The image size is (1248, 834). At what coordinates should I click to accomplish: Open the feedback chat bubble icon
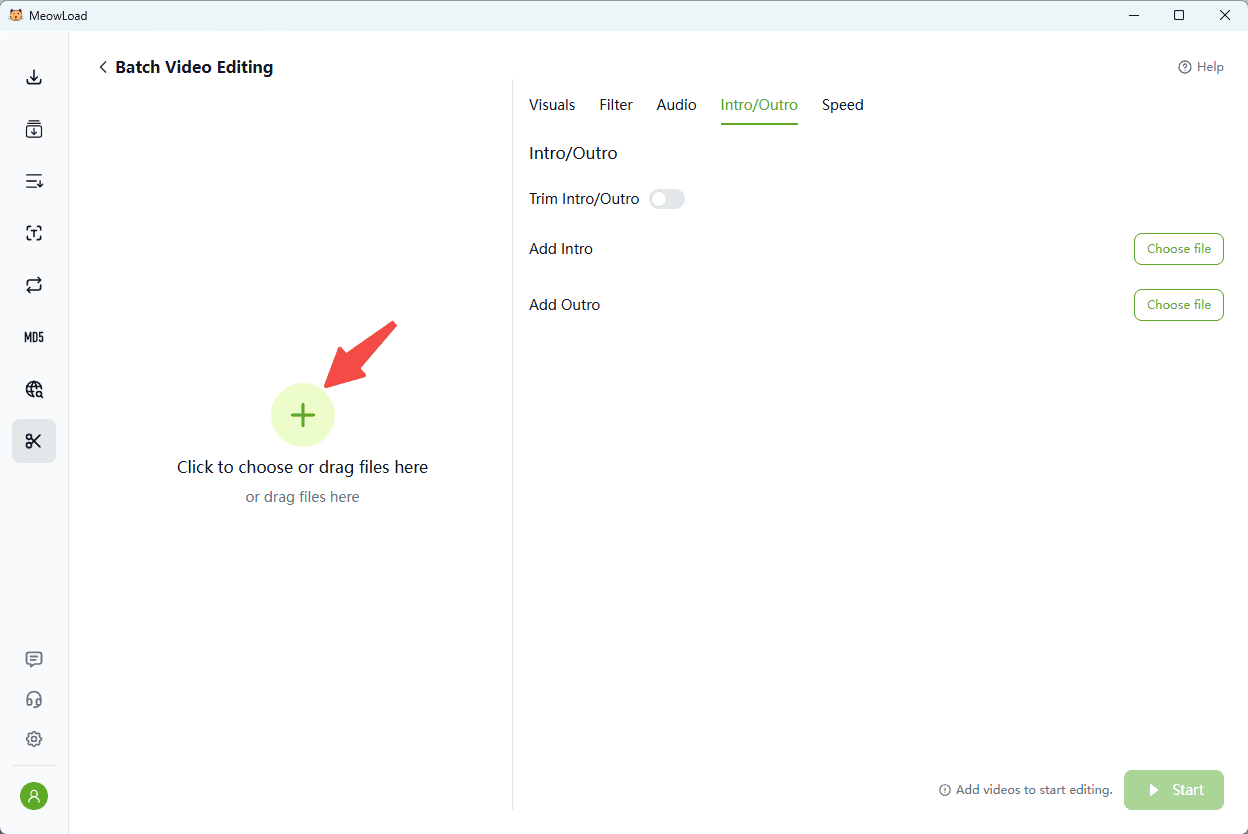pyautogui.click(x=34, y=659)
